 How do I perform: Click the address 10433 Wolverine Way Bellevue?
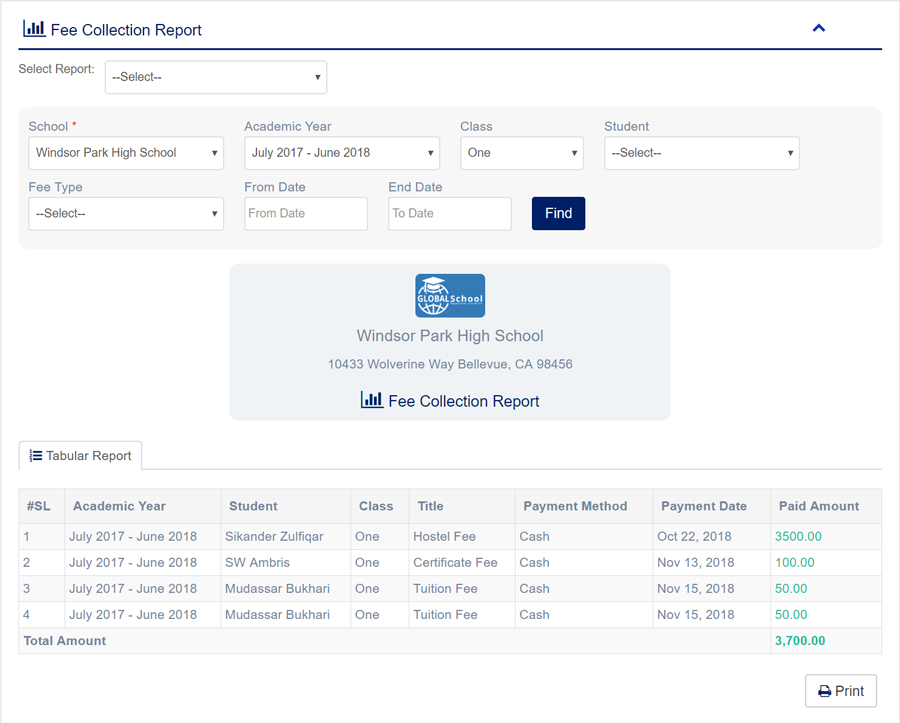450,364
